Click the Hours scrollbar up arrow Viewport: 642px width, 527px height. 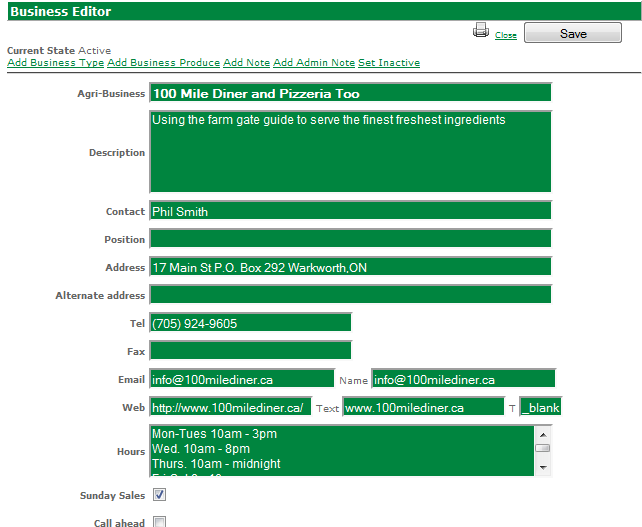click(x=543, y=435)
